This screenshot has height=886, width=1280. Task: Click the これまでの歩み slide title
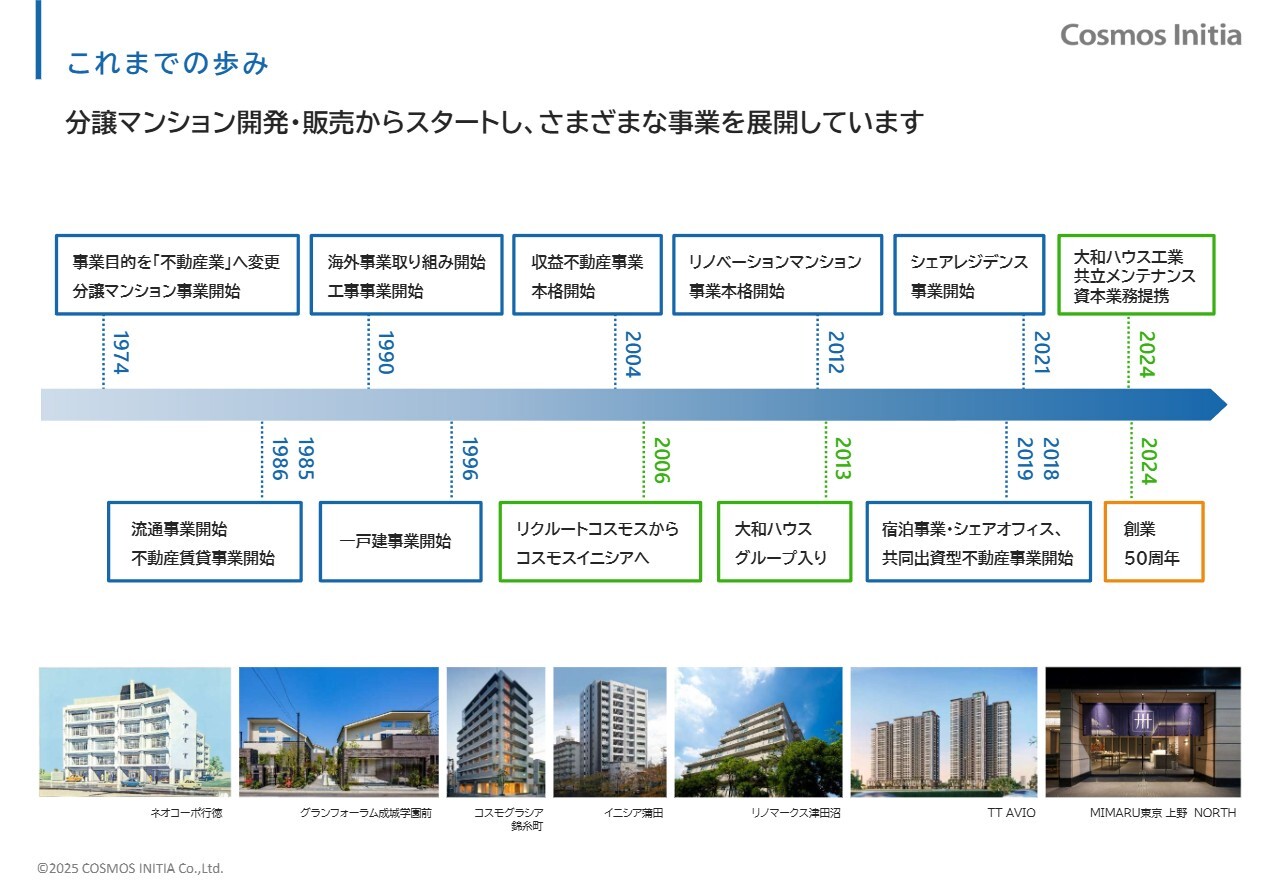[167, 63]
